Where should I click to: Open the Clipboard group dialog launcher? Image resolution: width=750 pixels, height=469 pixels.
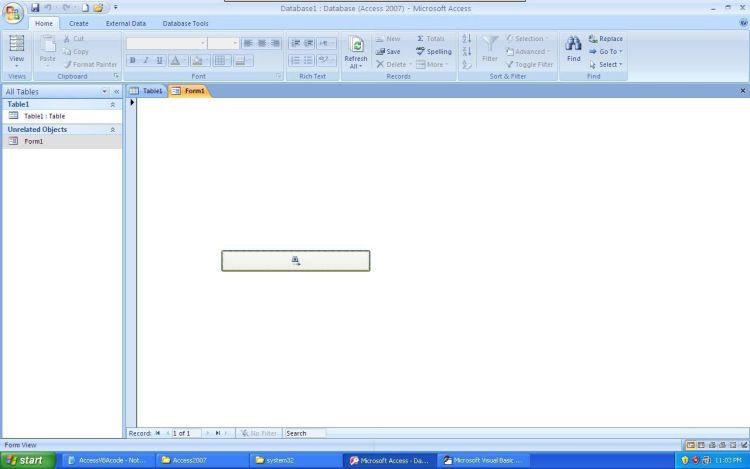[116, 76]
